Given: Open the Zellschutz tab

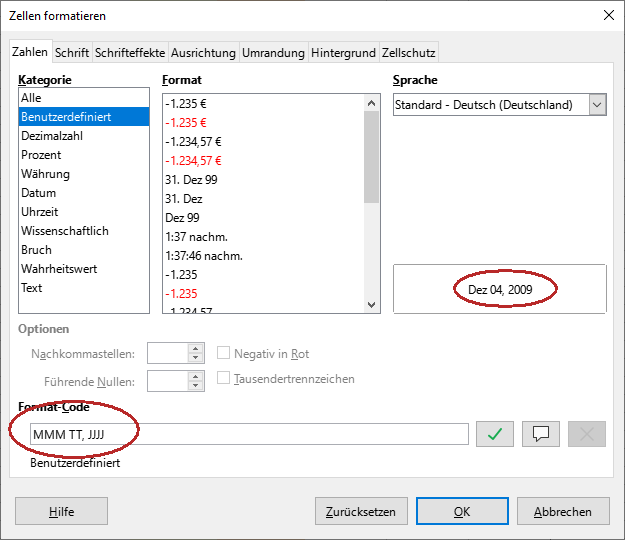Looking at the screenshot, I should (409, 53).
